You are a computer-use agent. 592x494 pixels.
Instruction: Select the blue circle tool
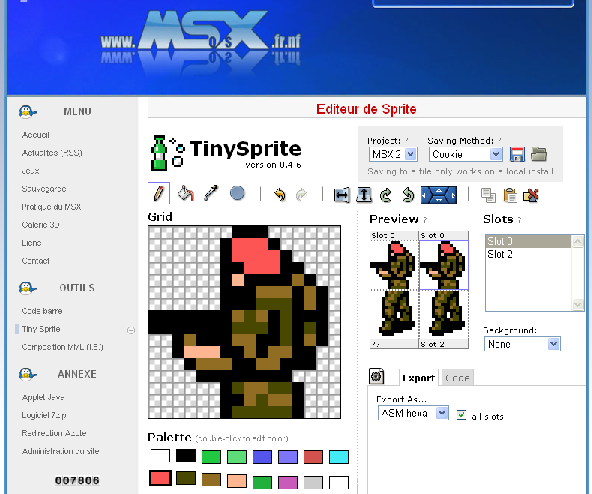[x=237, y=193]
